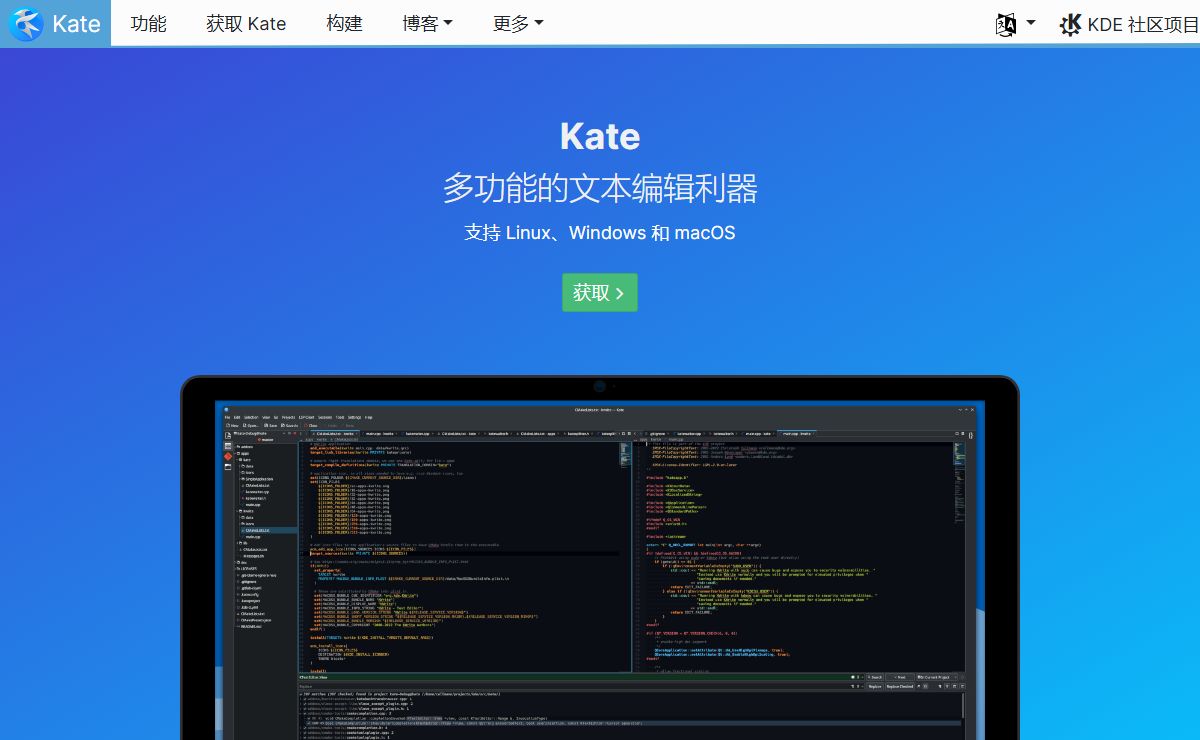Screen dimensions: 1200x740
Task: Expand the 更多 dropdown menu
Action: 518,23
